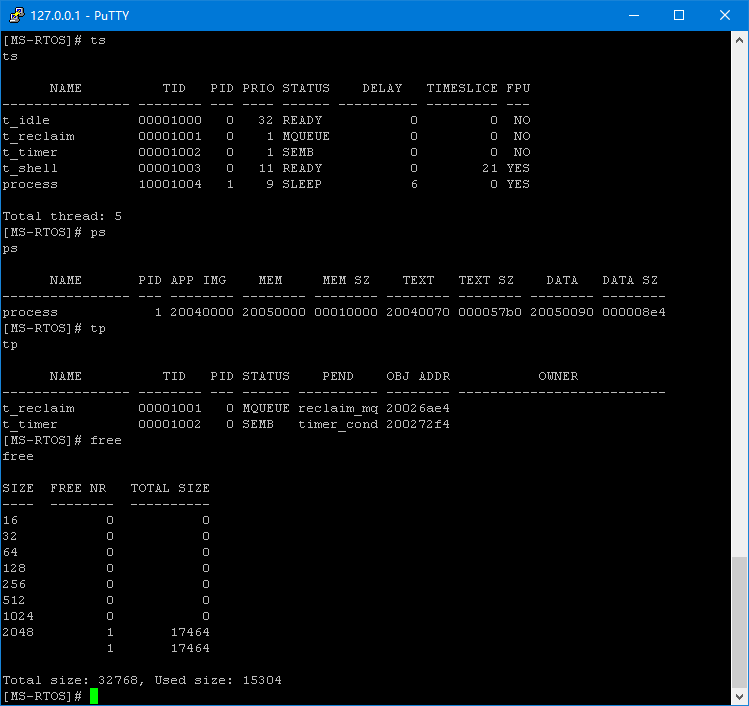Viewport: 749px width, 706px height.
Task: Click the scrollbar down arrow
Action: pyautogui.click(x=739, y=696)
